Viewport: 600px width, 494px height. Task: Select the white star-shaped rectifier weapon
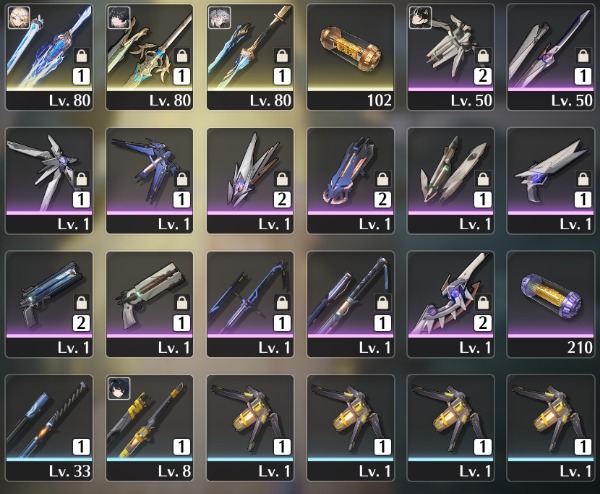point(49,181)
